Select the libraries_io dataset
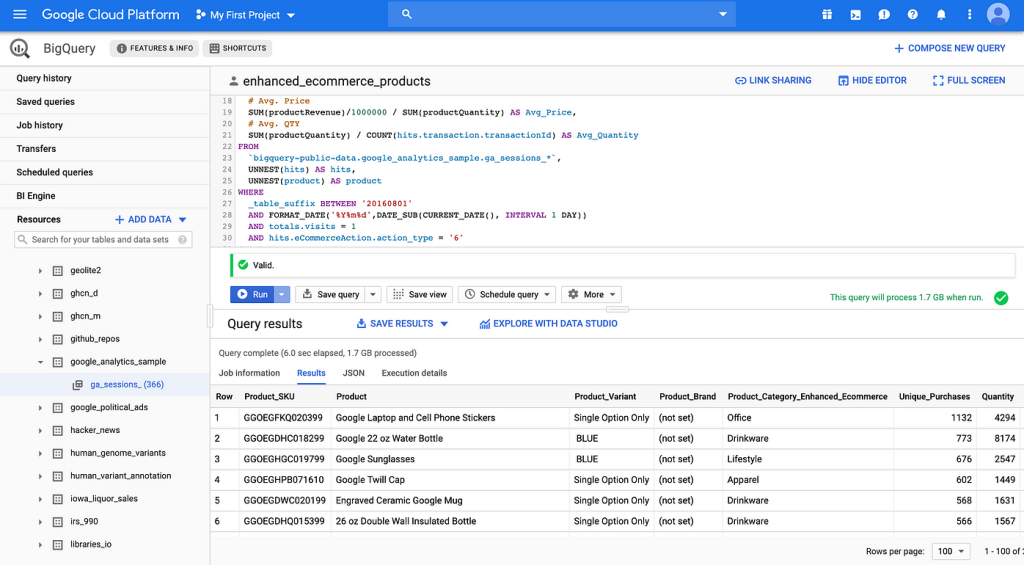Screen dimensions: 1024x565 [91, 545]
